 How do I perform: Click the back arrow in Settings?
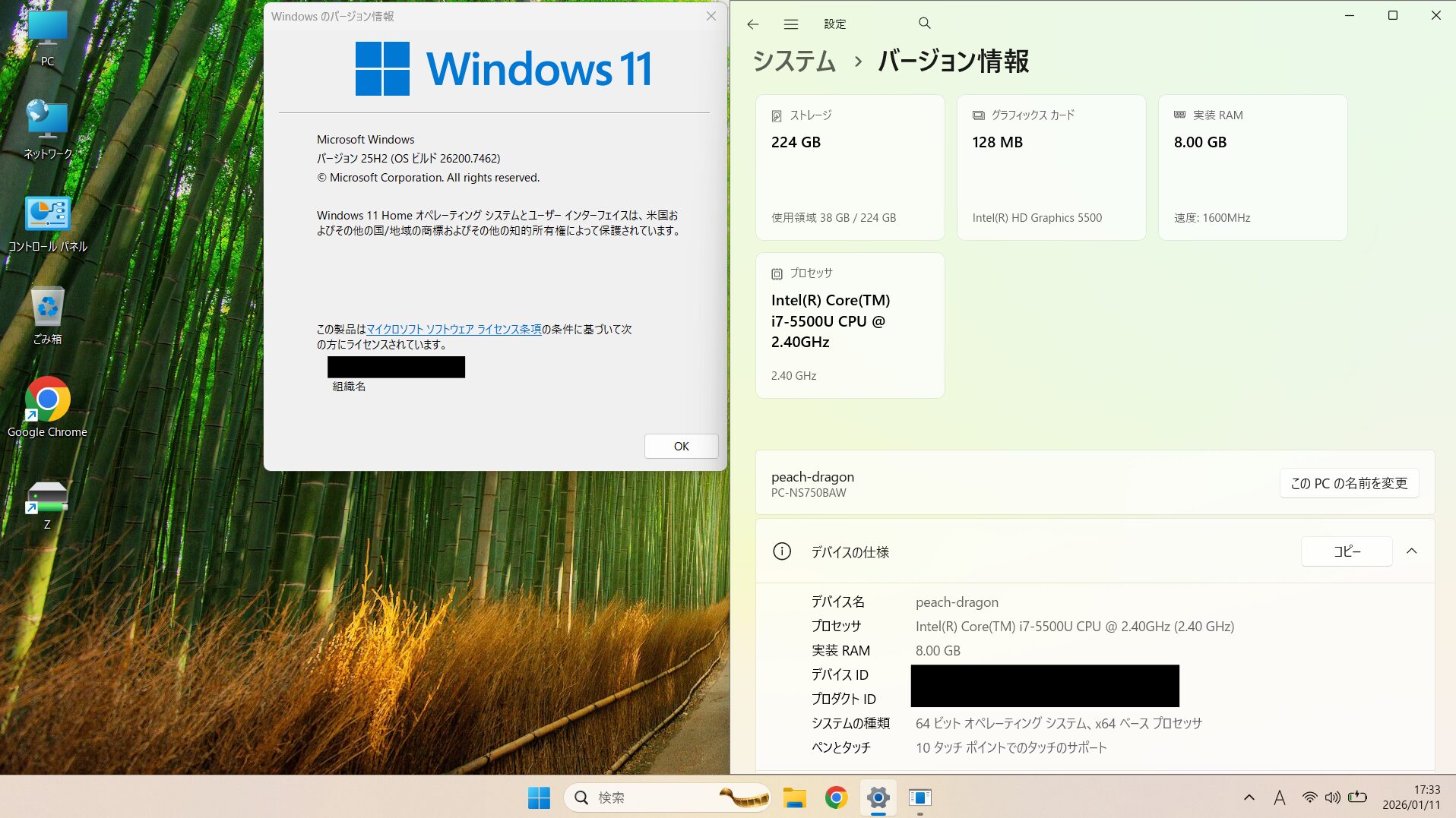point(752,24)
